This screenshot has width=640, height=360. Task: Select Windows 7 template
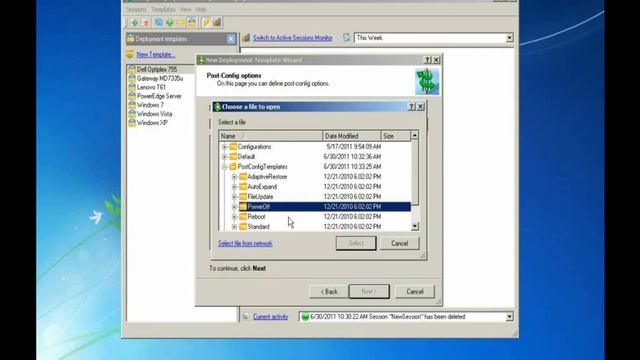150,105
